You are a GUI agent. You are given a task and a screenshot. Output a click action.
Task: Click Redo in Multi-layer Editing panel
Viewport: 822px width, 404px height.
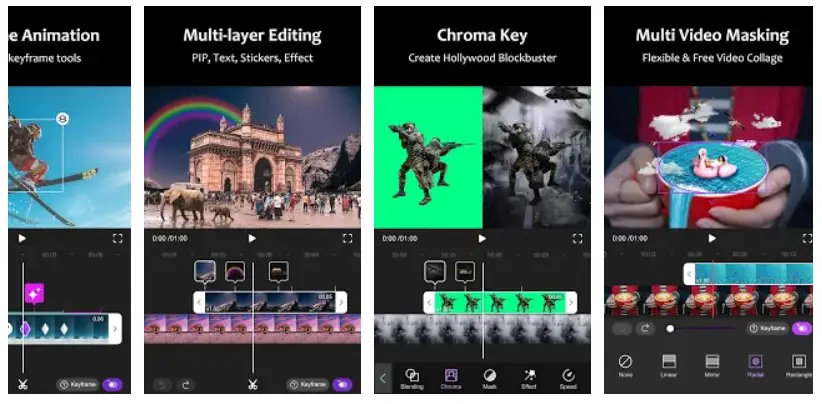[x=186, y=385]
